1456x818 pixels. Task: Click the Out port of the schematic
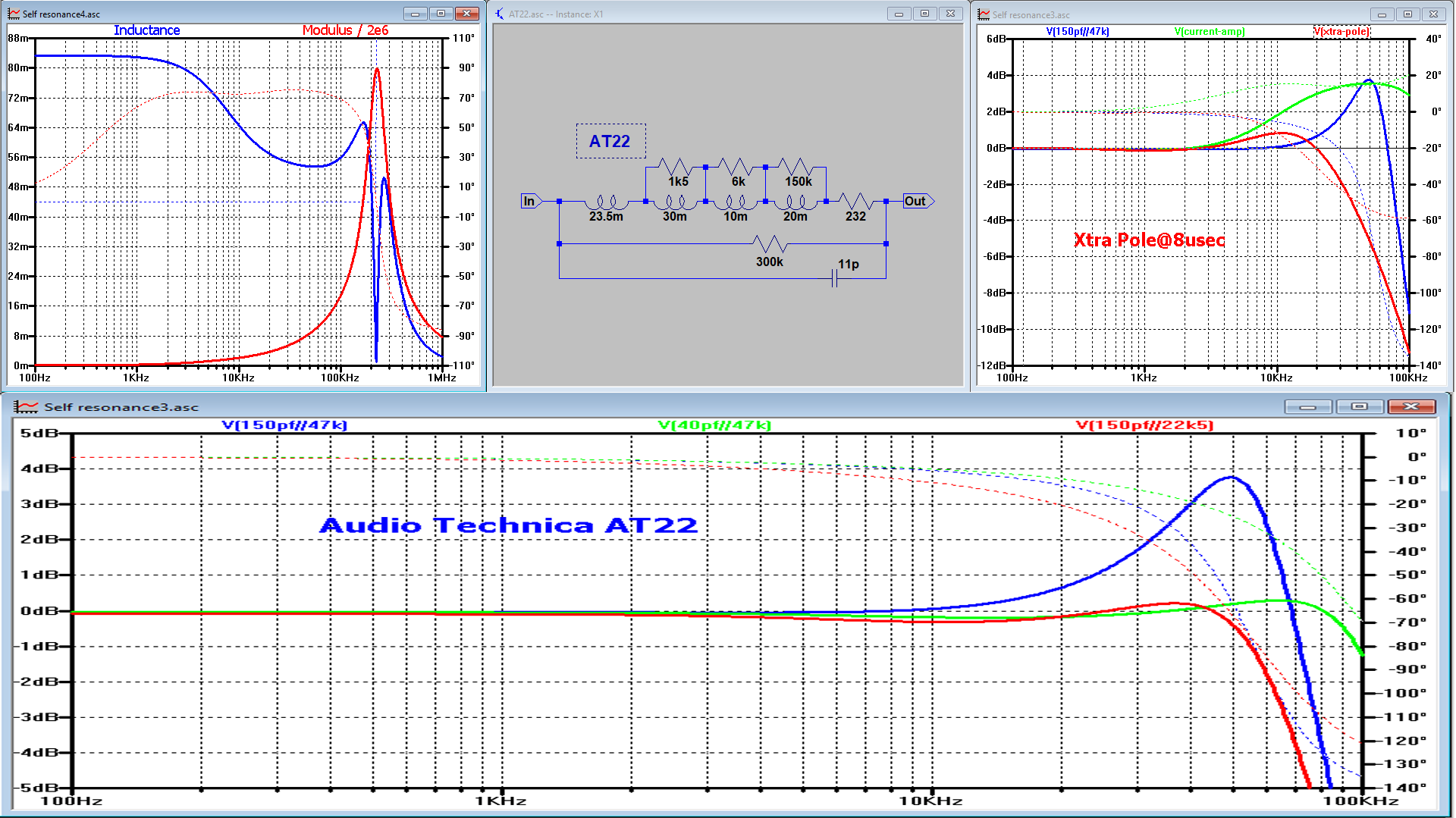tap(918, 201)
